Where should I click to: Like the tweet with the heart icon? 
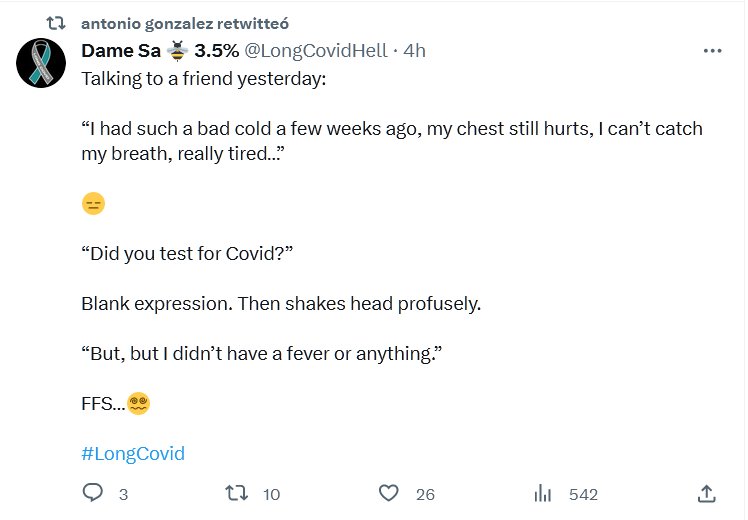[389, 493]
